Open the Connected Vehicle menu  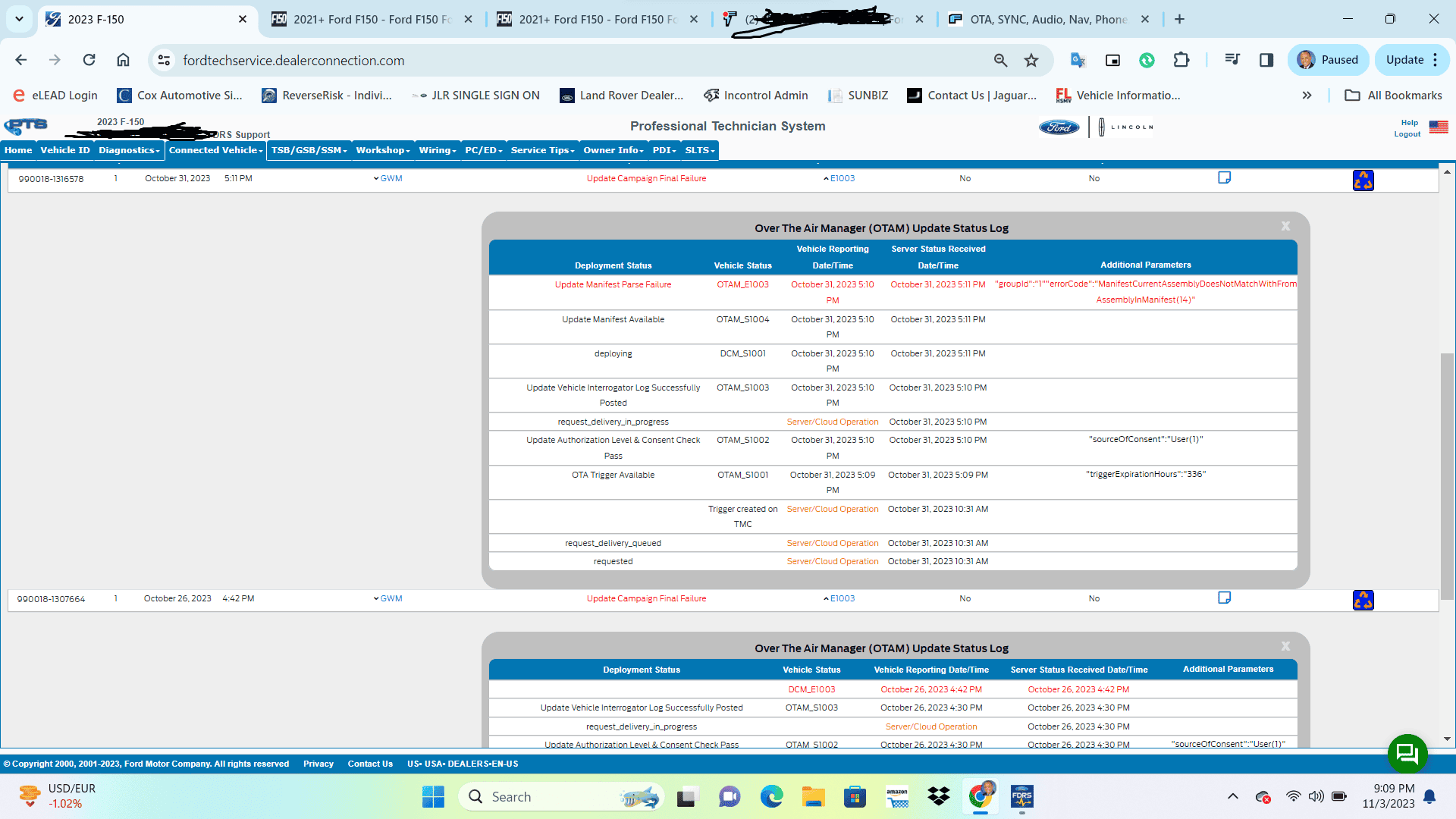coord(215,150)
